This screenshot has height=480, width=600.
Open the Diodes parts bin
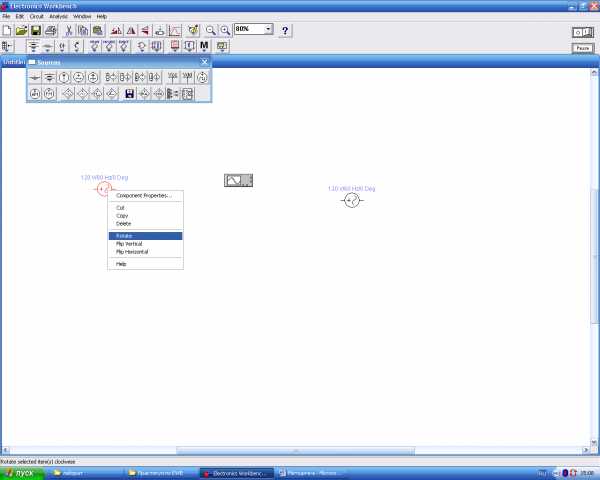[62, 46]
